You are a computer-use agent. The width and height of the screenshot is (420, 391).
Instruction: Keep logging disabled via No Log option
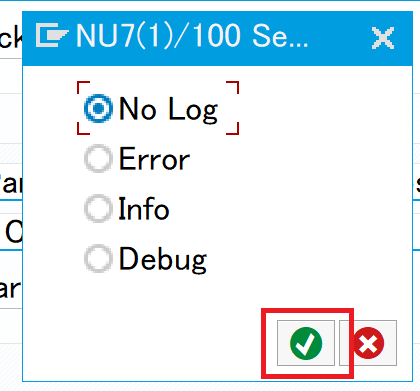coord(98,108)
